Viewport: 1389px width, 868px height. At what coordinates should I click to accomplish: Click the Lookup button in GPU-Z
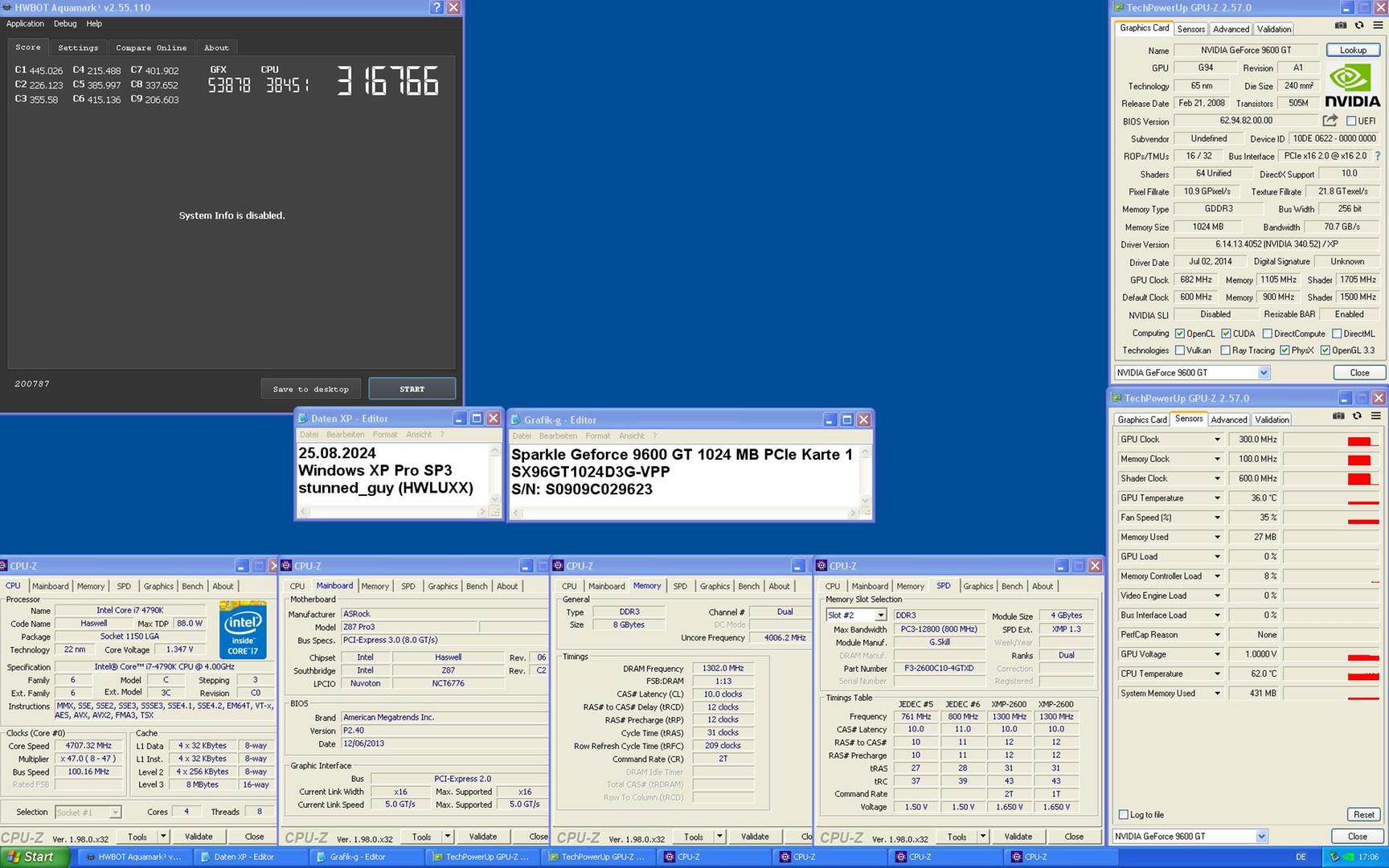[1353, 50]
